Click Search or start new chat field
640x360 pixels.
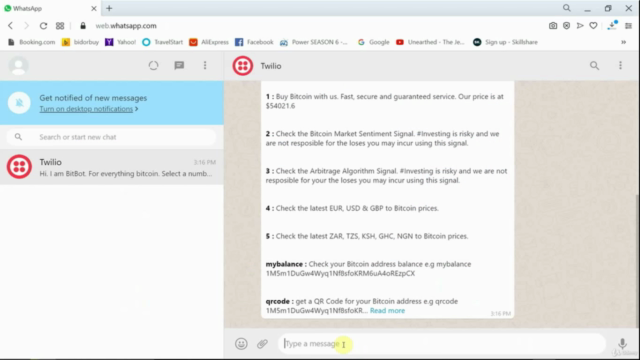pos(111,137)
